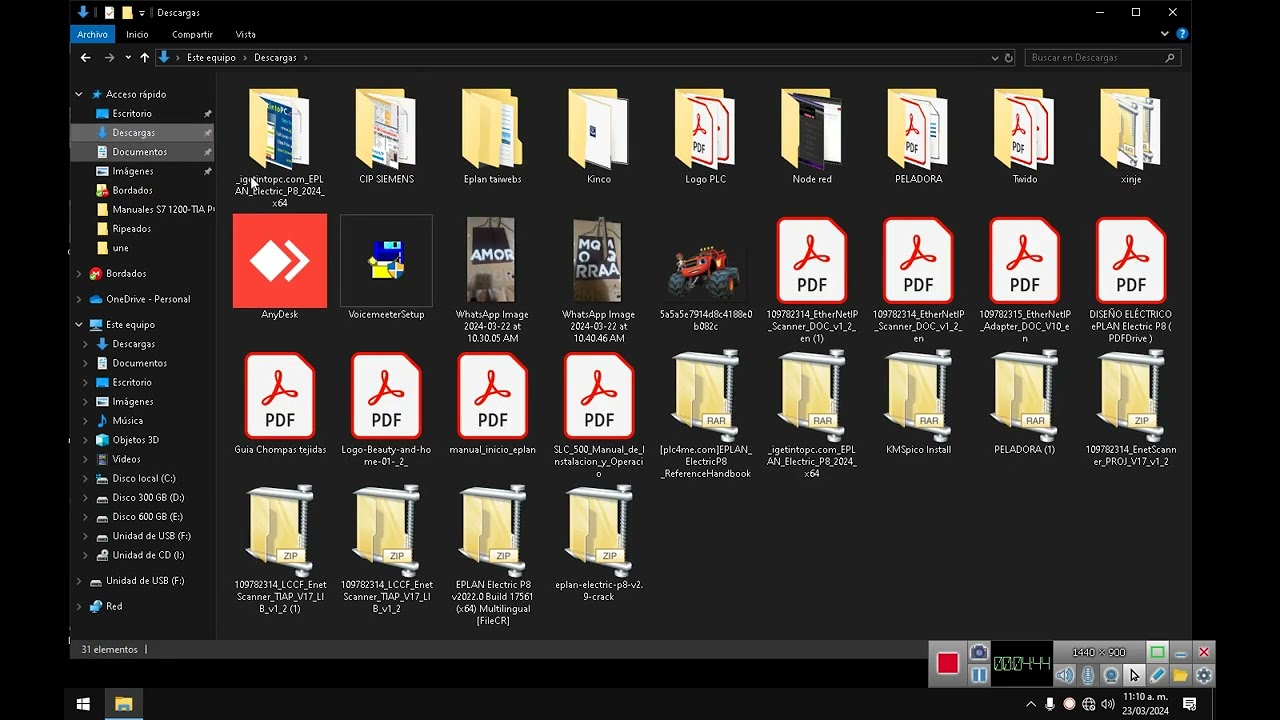This screenshot has width=1280, height=720.
Task: Select the recorder pencil drawing tool
Action: coord(1157,676)
